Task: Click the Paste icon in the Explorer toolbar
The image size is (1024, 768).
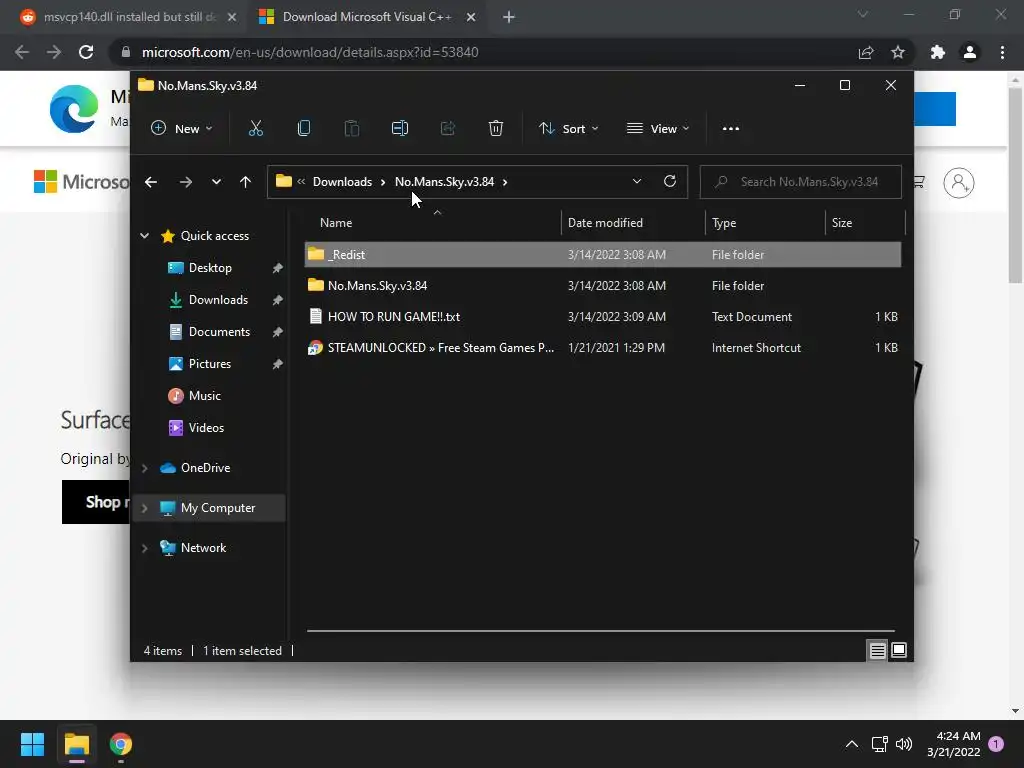Action: (x=351, y=129)
